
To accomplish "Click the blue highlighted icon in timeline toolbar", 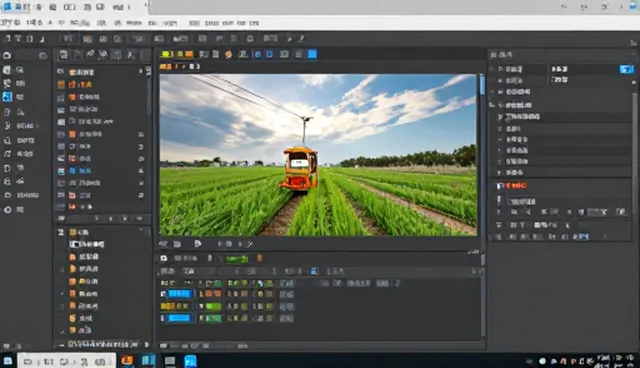I will click(314, 271).
